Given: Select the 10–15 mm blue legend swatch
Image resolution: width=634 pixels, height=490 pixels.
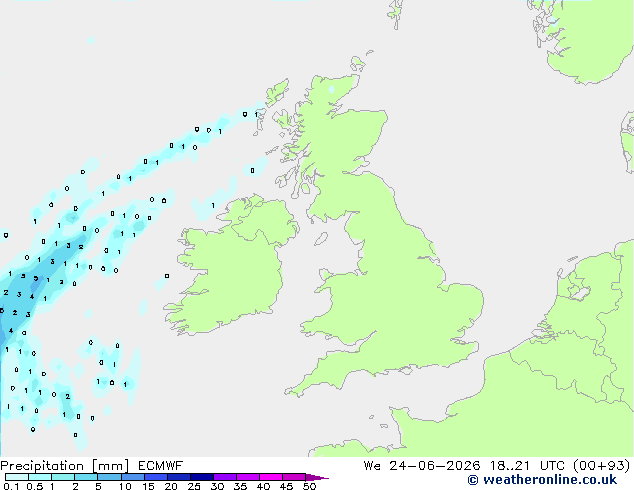Looking at the screenshot, I should click(x=133, y=477).
